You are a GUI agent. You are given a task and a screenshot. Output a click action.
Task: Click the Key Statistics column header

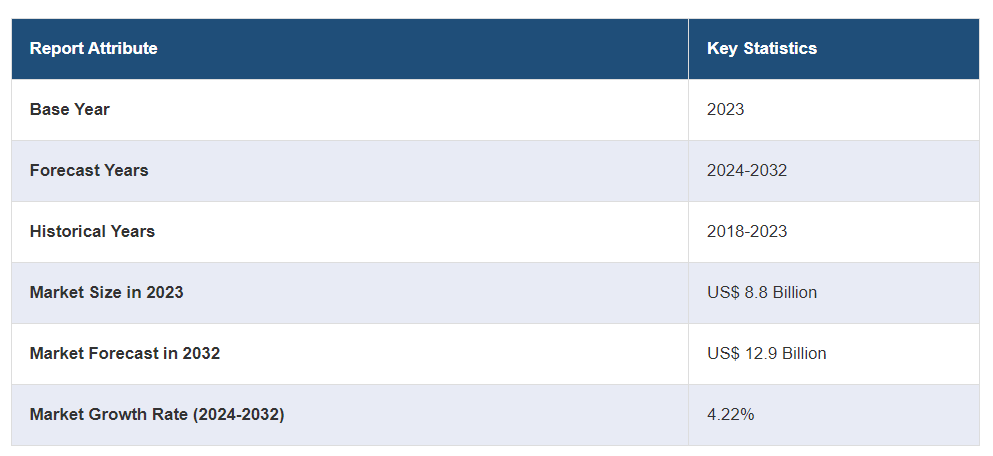pyautogui.click(x=761, y=48)
